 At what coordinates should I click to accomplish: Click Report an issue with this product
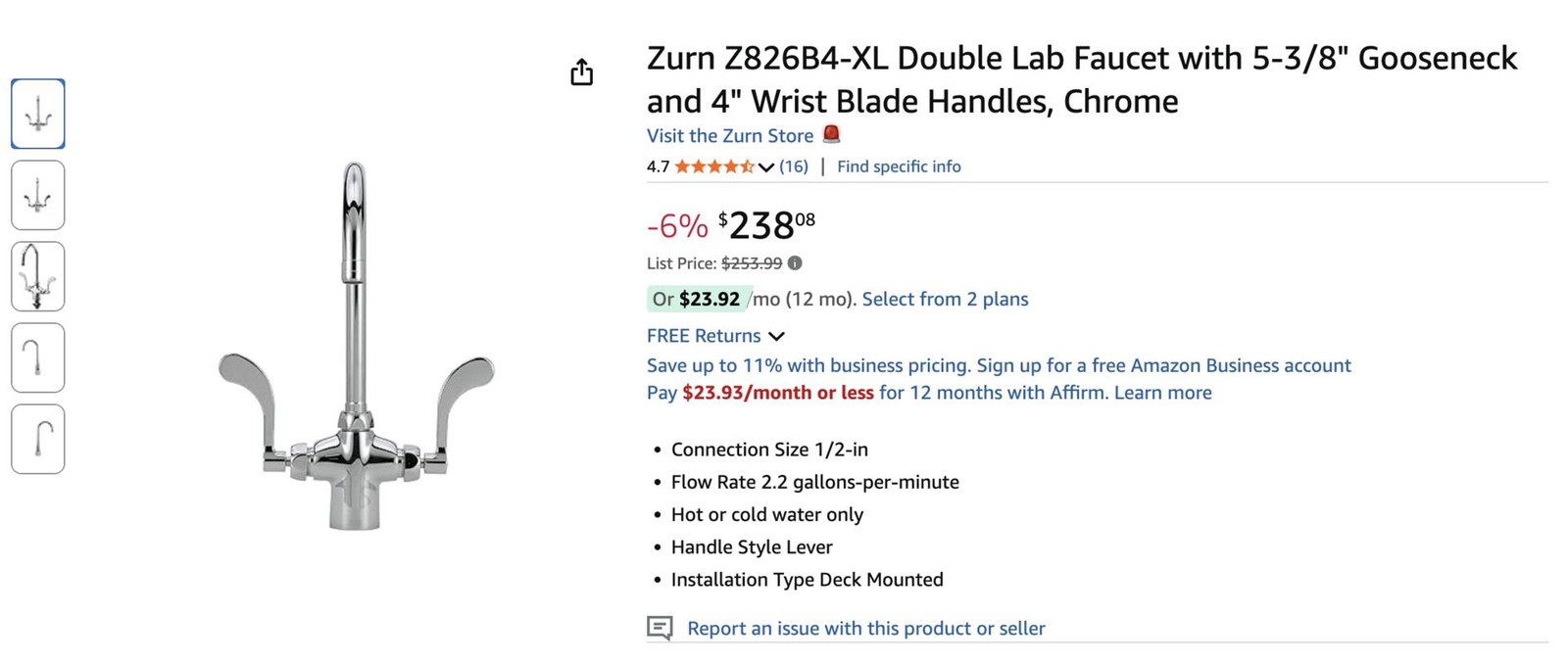866,628
